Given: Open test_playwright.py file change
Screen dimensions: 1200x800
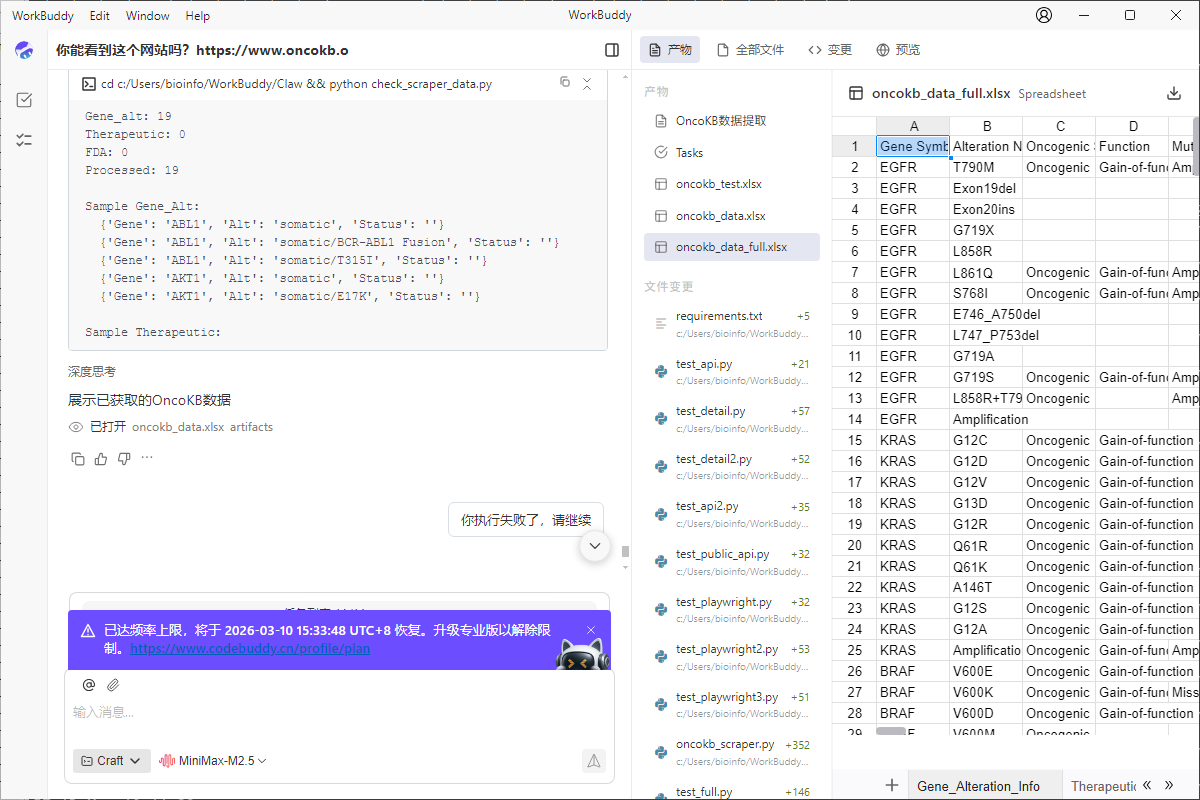Looking at the screenshot, I should (732, 609).
